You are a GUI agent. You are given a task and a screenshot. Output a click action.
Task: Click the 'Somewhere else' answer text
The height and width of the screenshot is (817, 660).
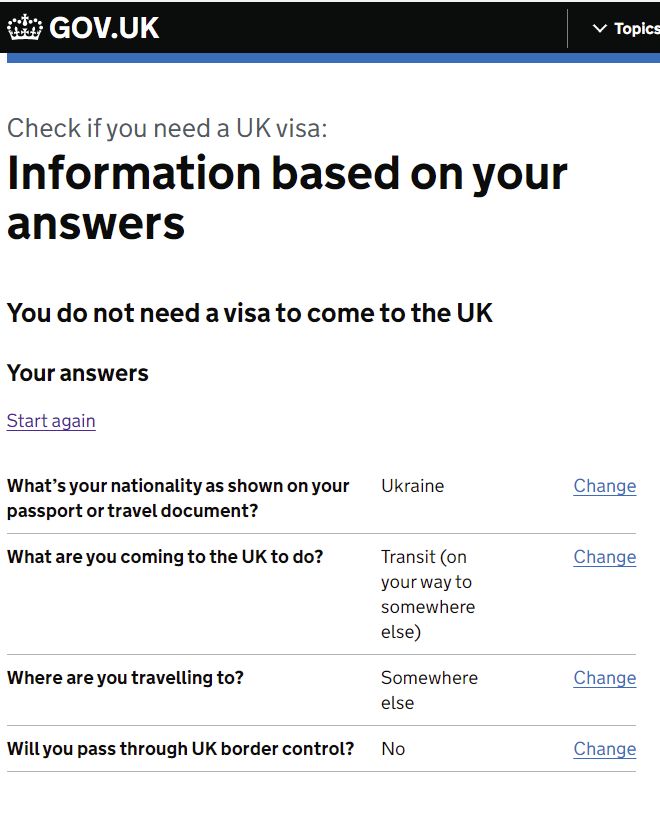pos(429,690)
